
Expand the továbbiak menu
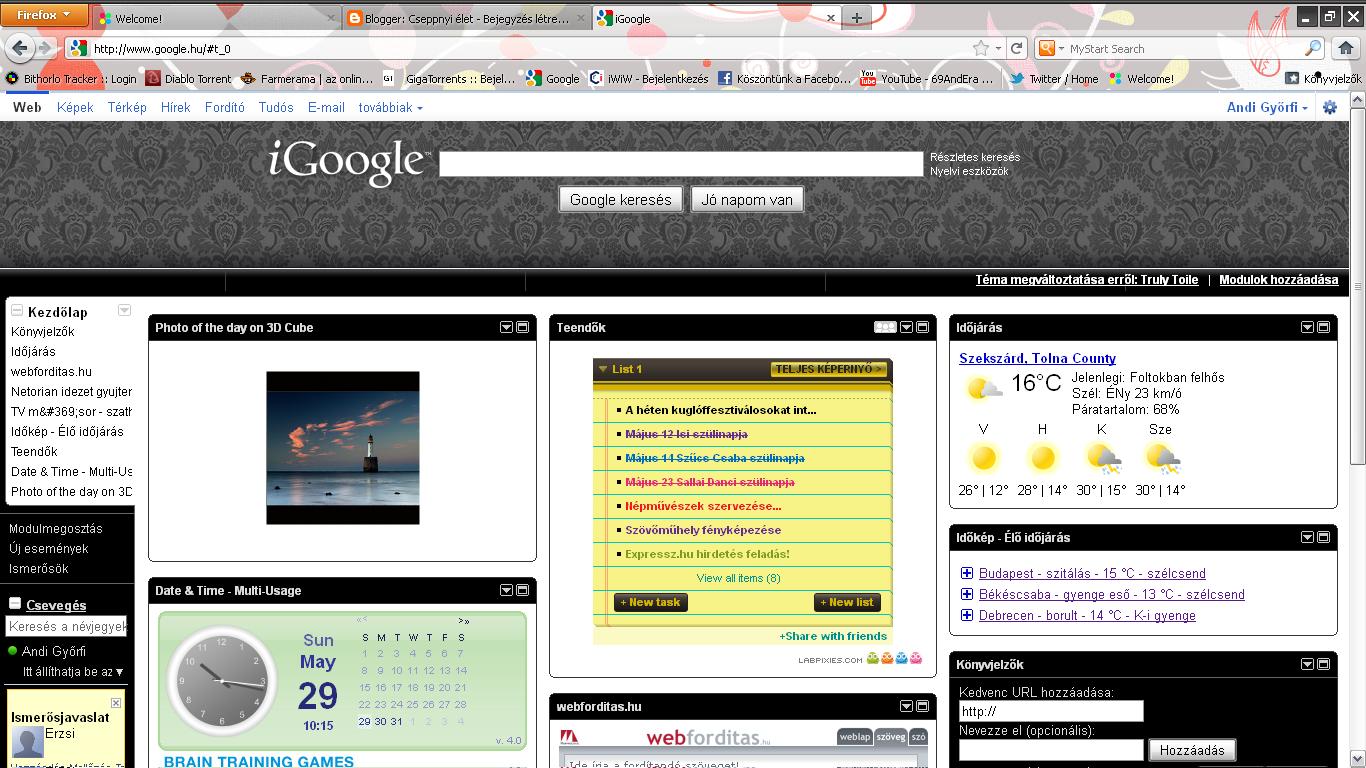[390, 107]
